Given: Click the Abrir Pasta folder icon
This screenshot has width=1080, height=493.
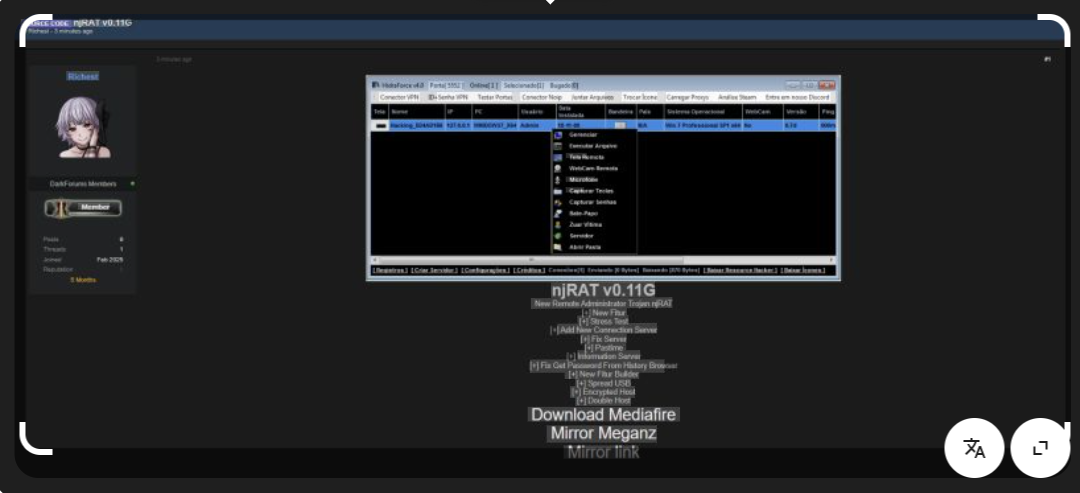Looking at the screenshot, I should tap(558, 247).
